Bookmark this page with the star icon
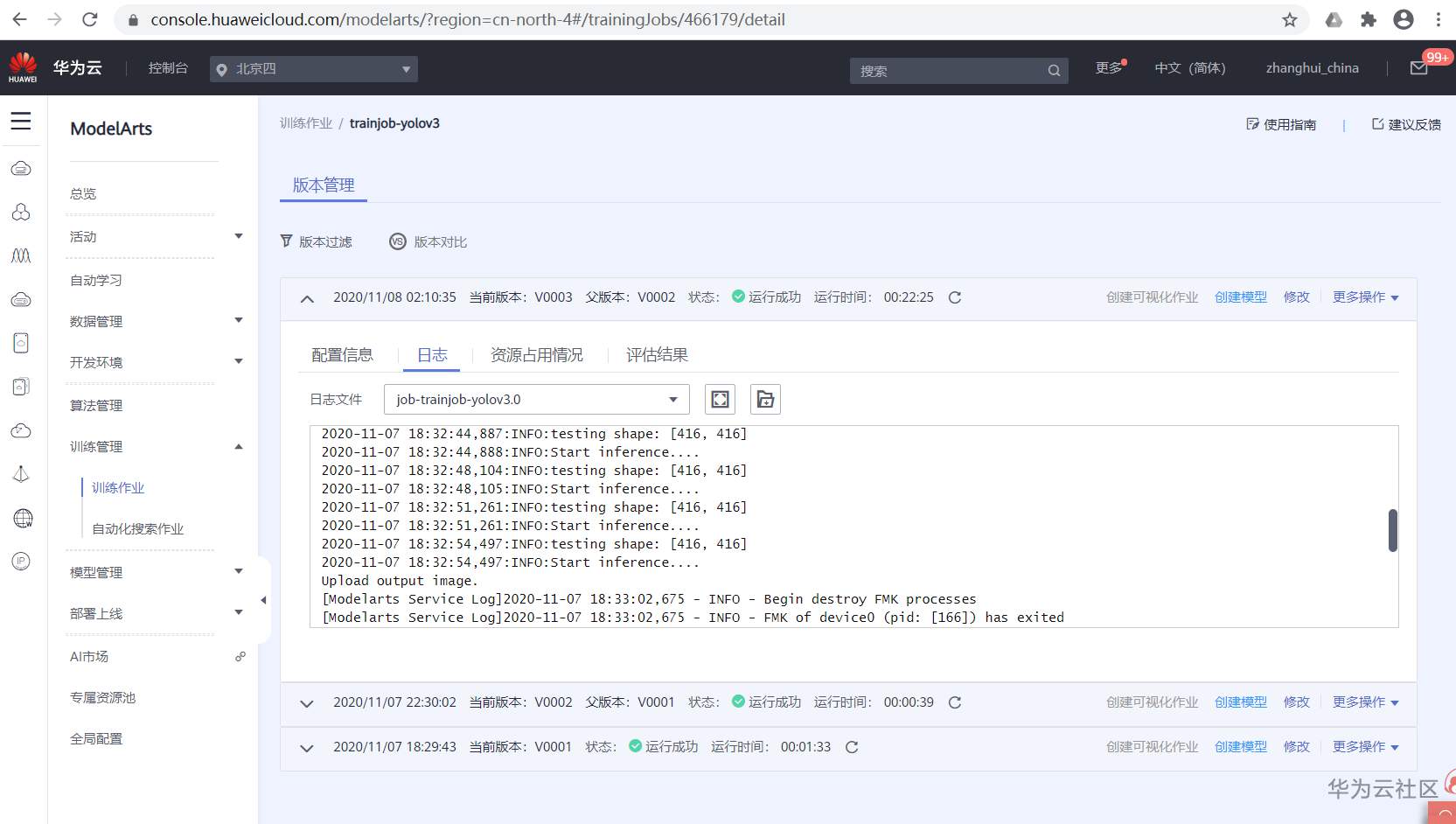Screen dimensions: 1456x824 [1289, 19]
